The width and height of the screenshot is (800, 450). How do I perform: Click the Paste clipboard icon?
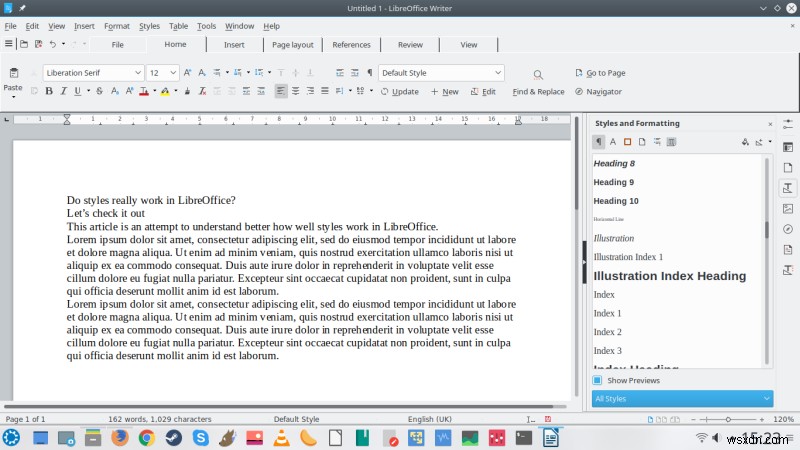[x=14, y=73]
